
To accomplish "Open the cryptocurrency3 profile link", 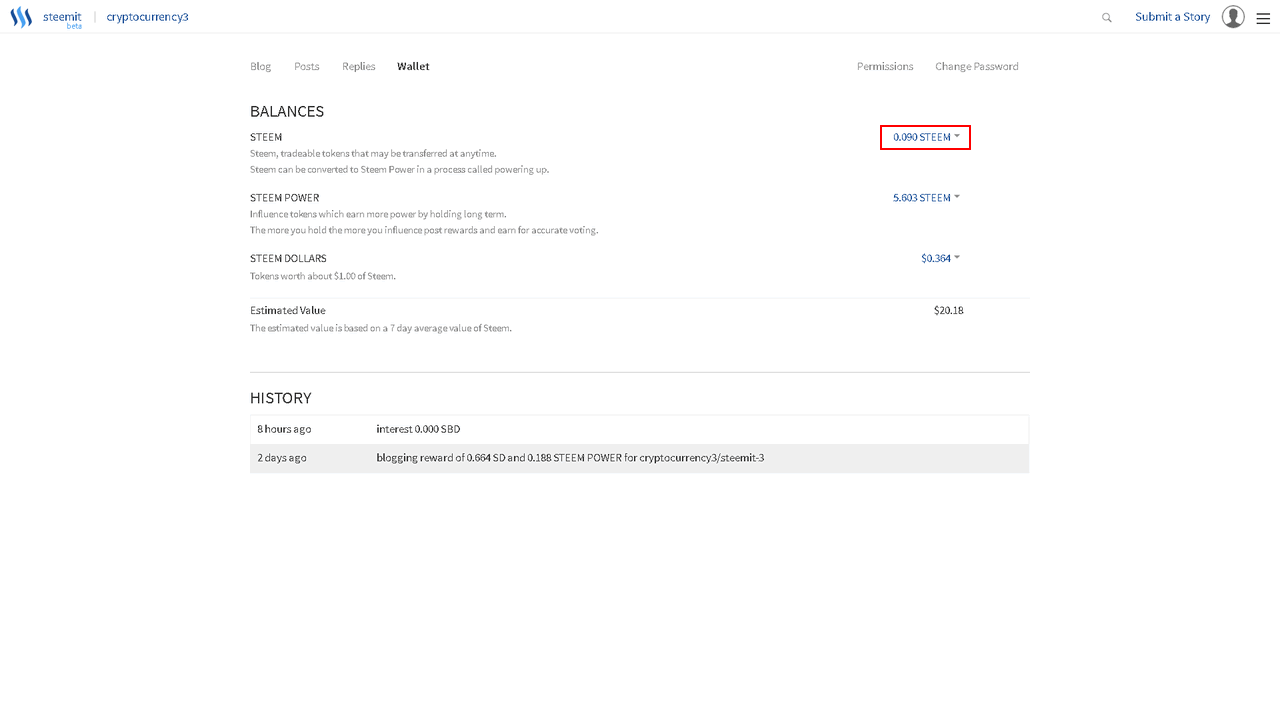I will click(147, 17).
